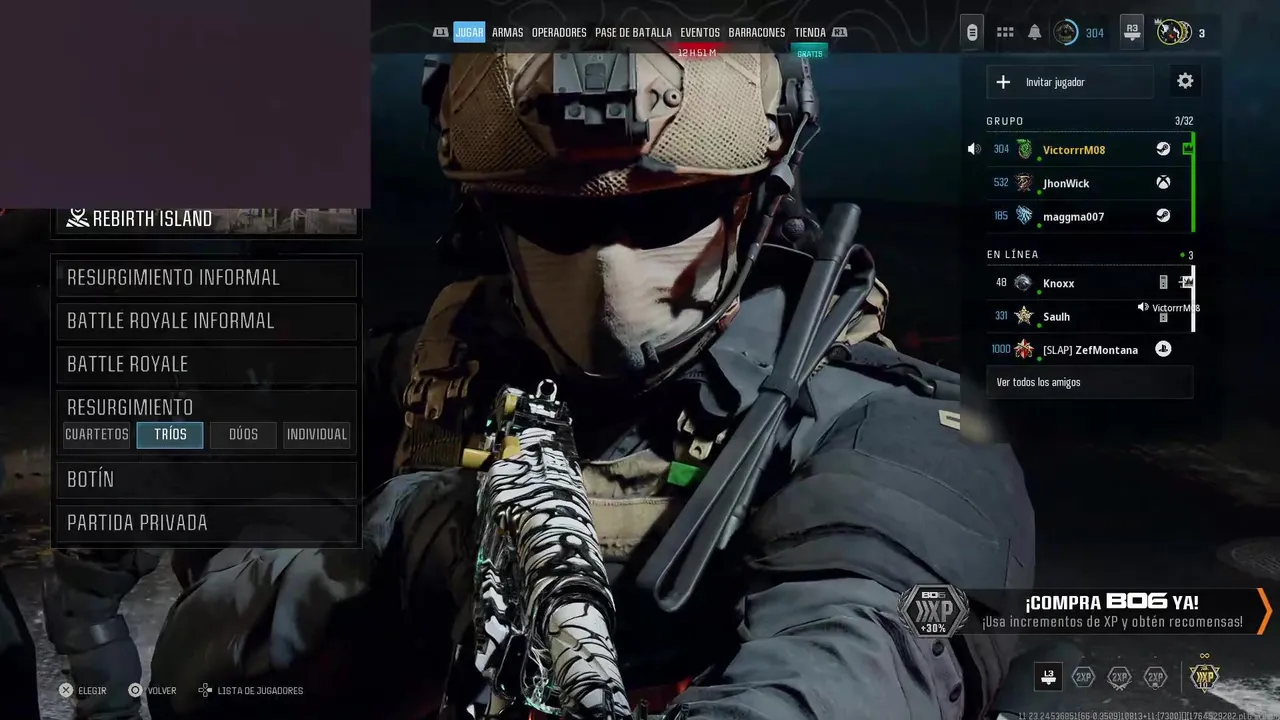Select the TRÍOS squad size
The image size is (1280, 720).
pos(170,435)
